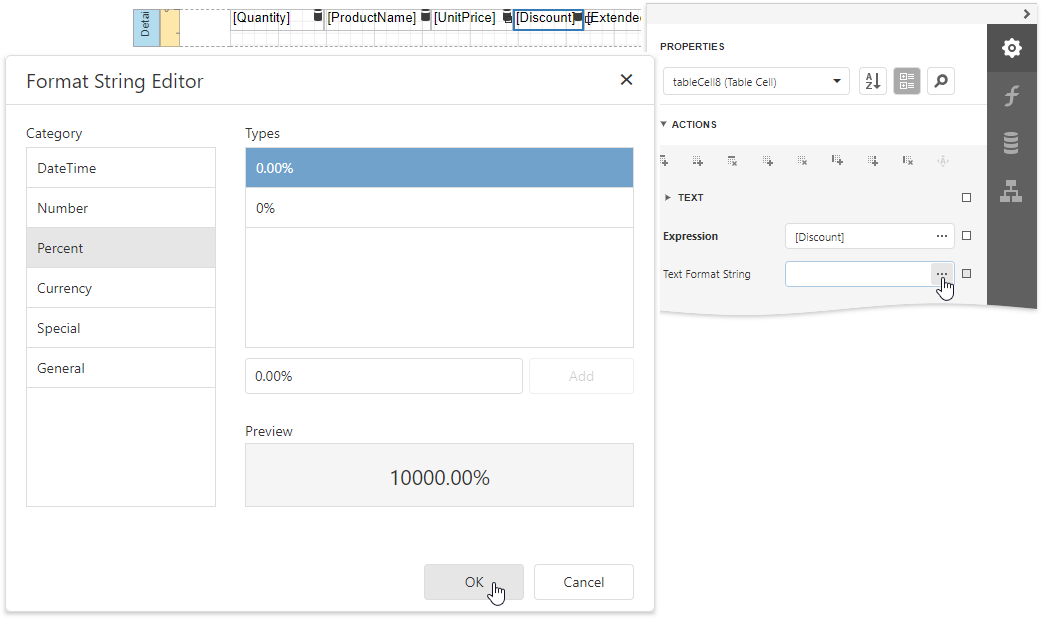Expand the TEXT property group

click(668, 198)
